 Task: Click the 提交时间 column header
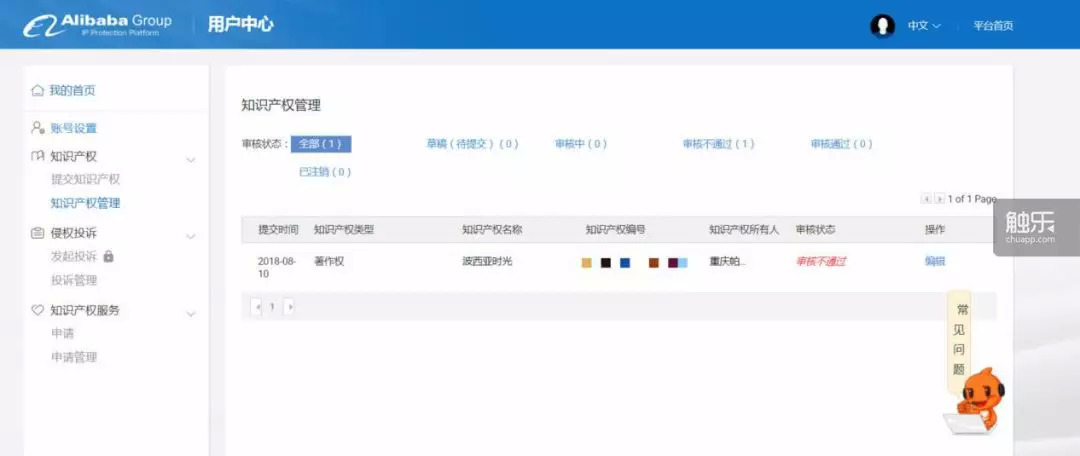point(278,230)
